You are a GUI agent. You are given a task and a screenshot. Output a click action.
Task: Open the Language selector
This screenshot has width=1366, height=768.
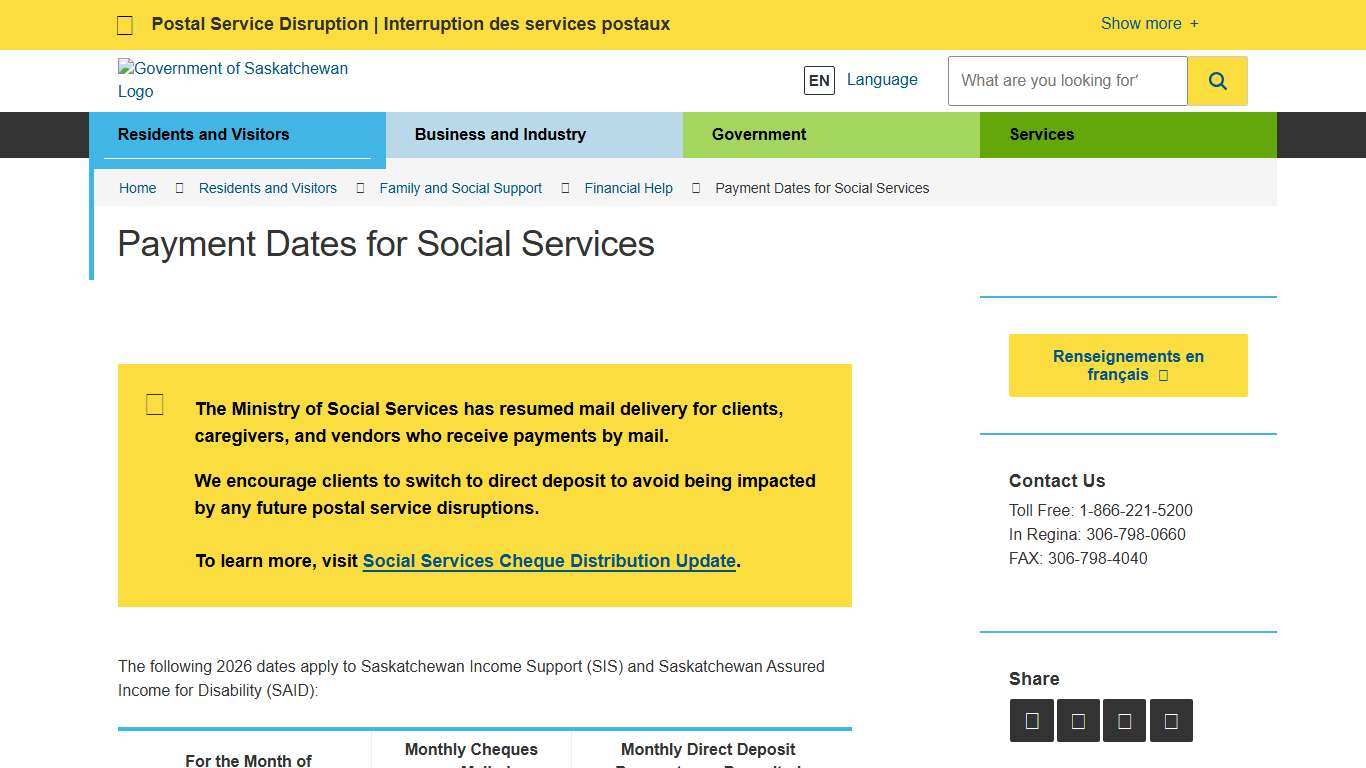(x=881, y=79)
